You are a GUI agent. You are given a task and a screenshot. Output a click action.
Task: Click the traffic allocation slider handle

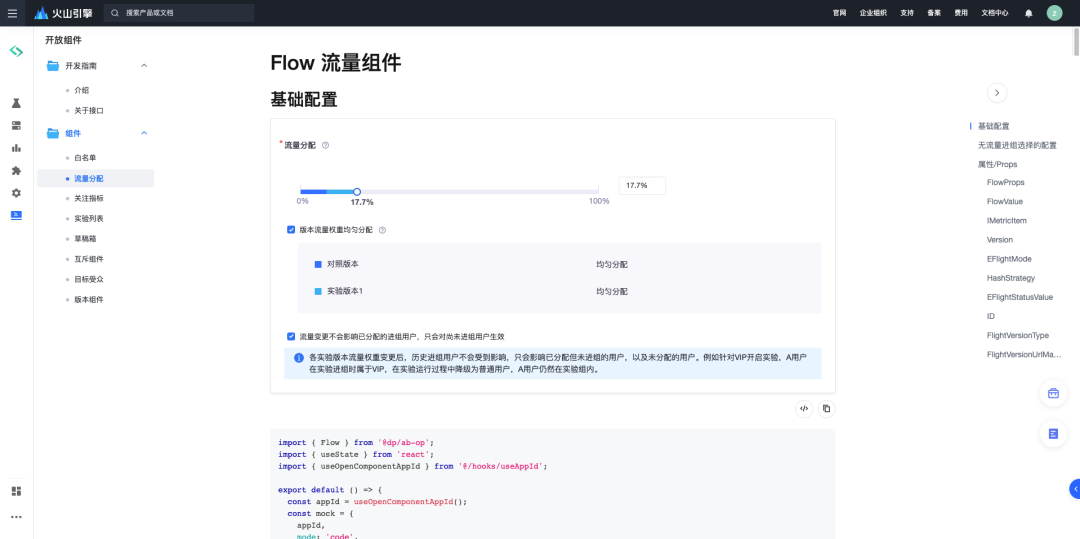tap(357, 191)
